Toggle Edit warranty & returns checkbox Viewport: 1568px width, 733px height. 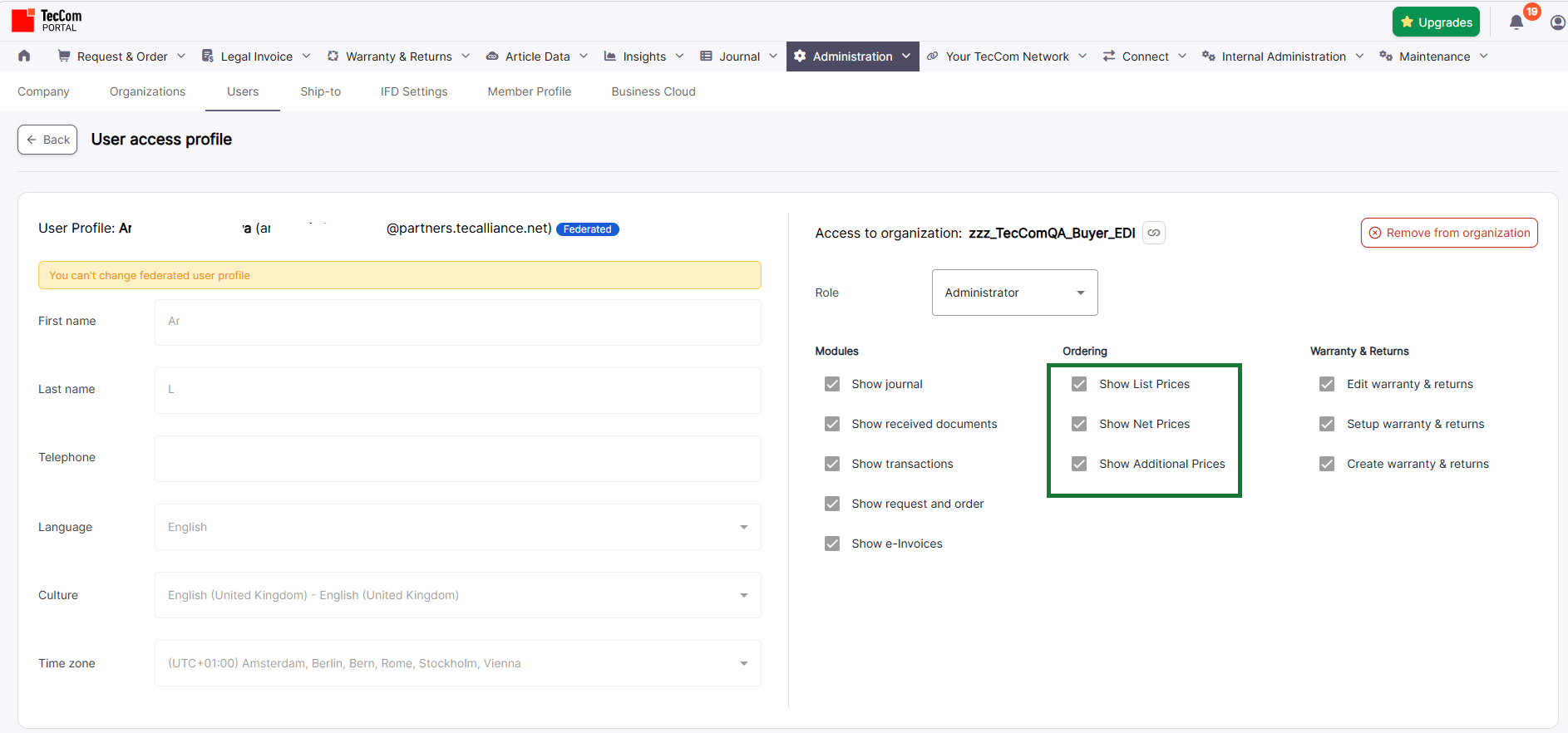coord(1327,384)
